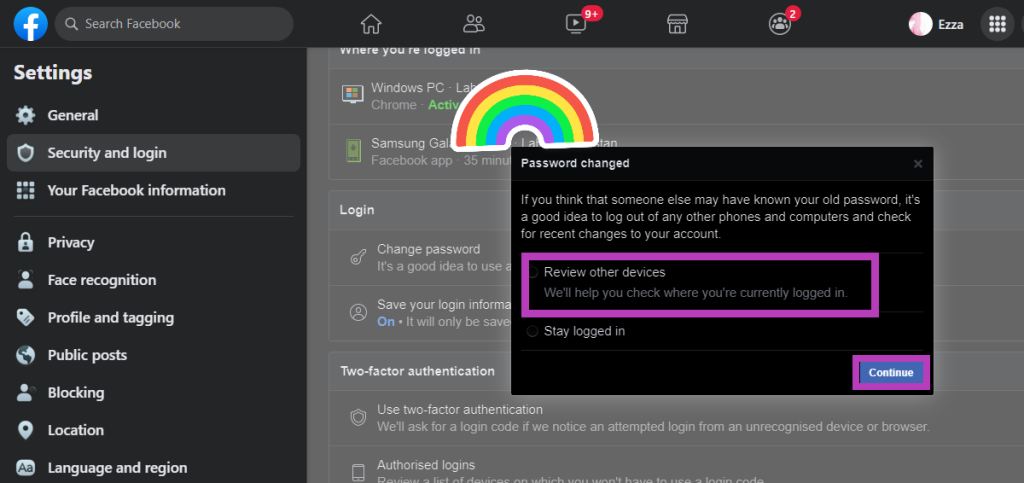Focus the Search Facebook field
1024x483 pixels.
pos(174,24)
